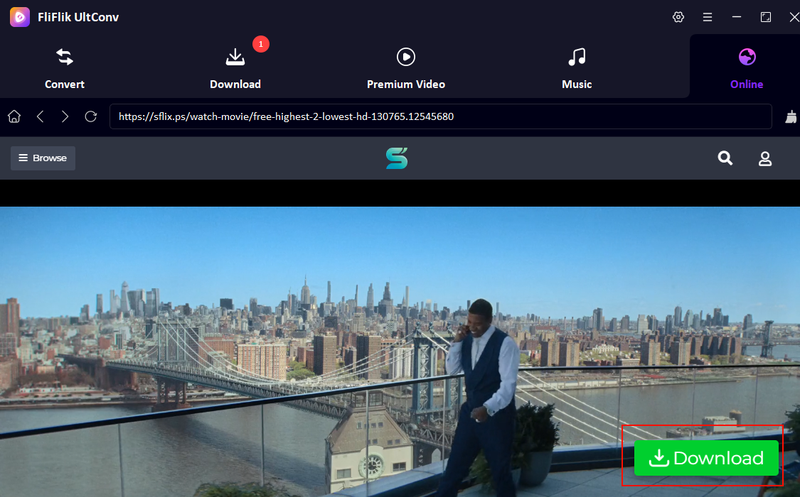Navigate back in the browser

40,116
